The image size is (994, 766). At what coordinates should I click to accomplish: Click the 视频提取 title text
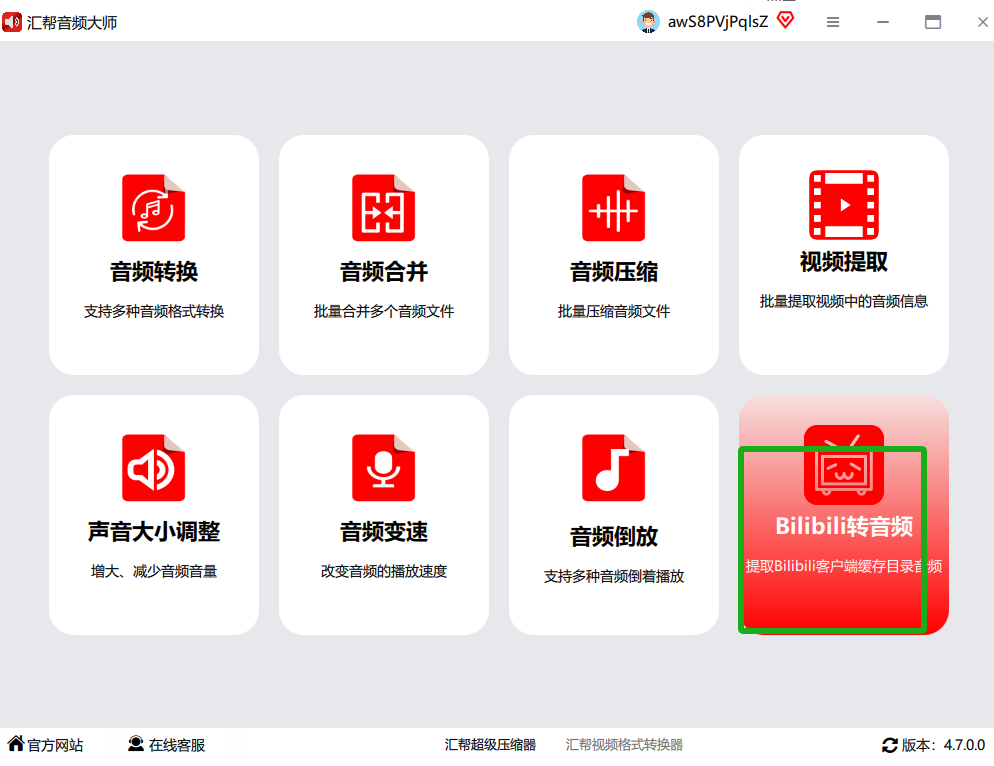tap(844, 261)
